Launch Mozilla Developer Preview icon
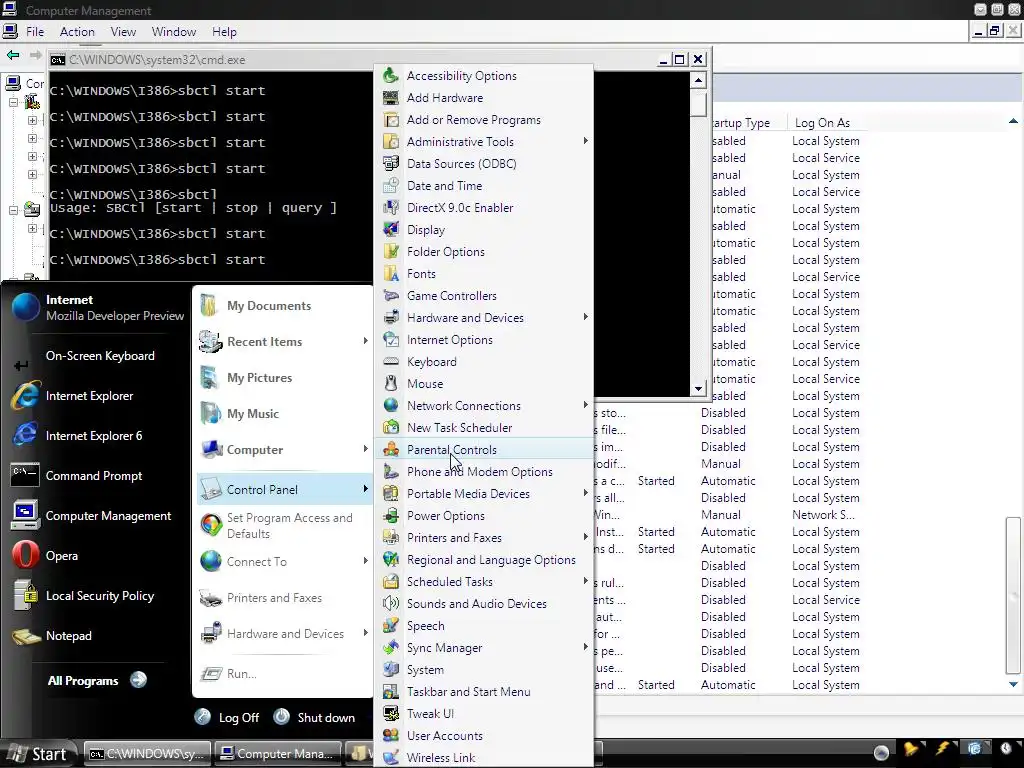This screenshot has width=1024, height=768. tap(25, 308)
